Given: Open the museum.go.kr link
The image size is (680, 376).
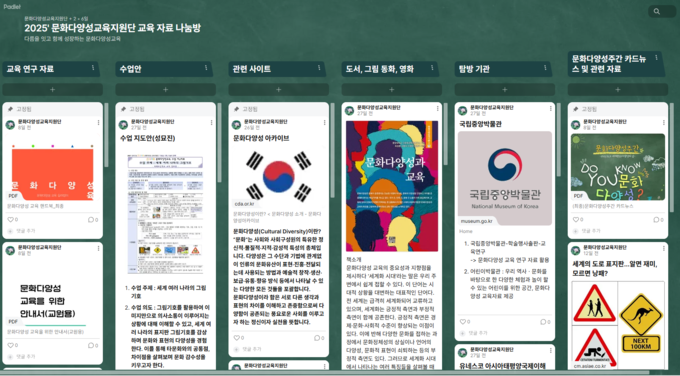Looking at the screenshot, I should [476, 221].
